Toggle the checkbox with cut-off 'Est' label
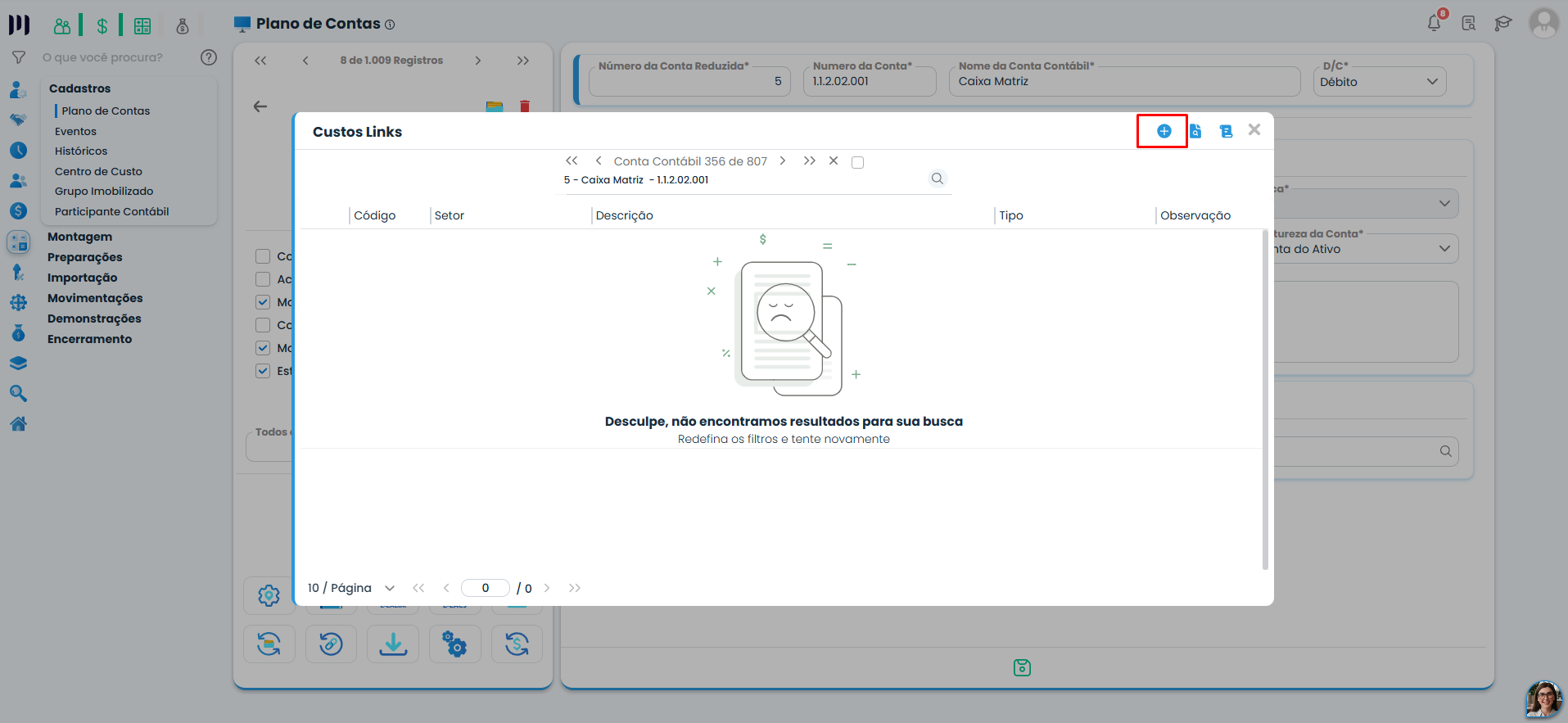The image size is (1568, 723). [263, 371]
